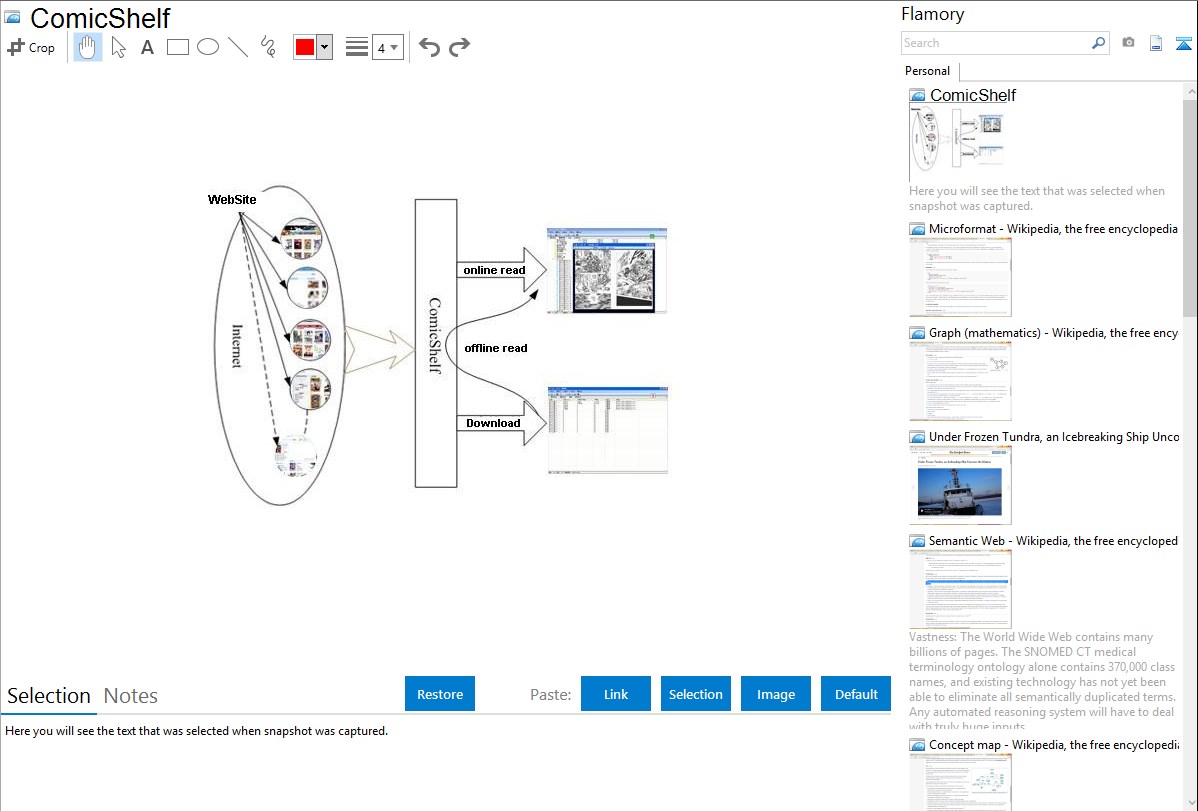Click the 'WebSite' label in the diagram
The height and width of the screenshot is (811, 1198).
click(232, 200)
